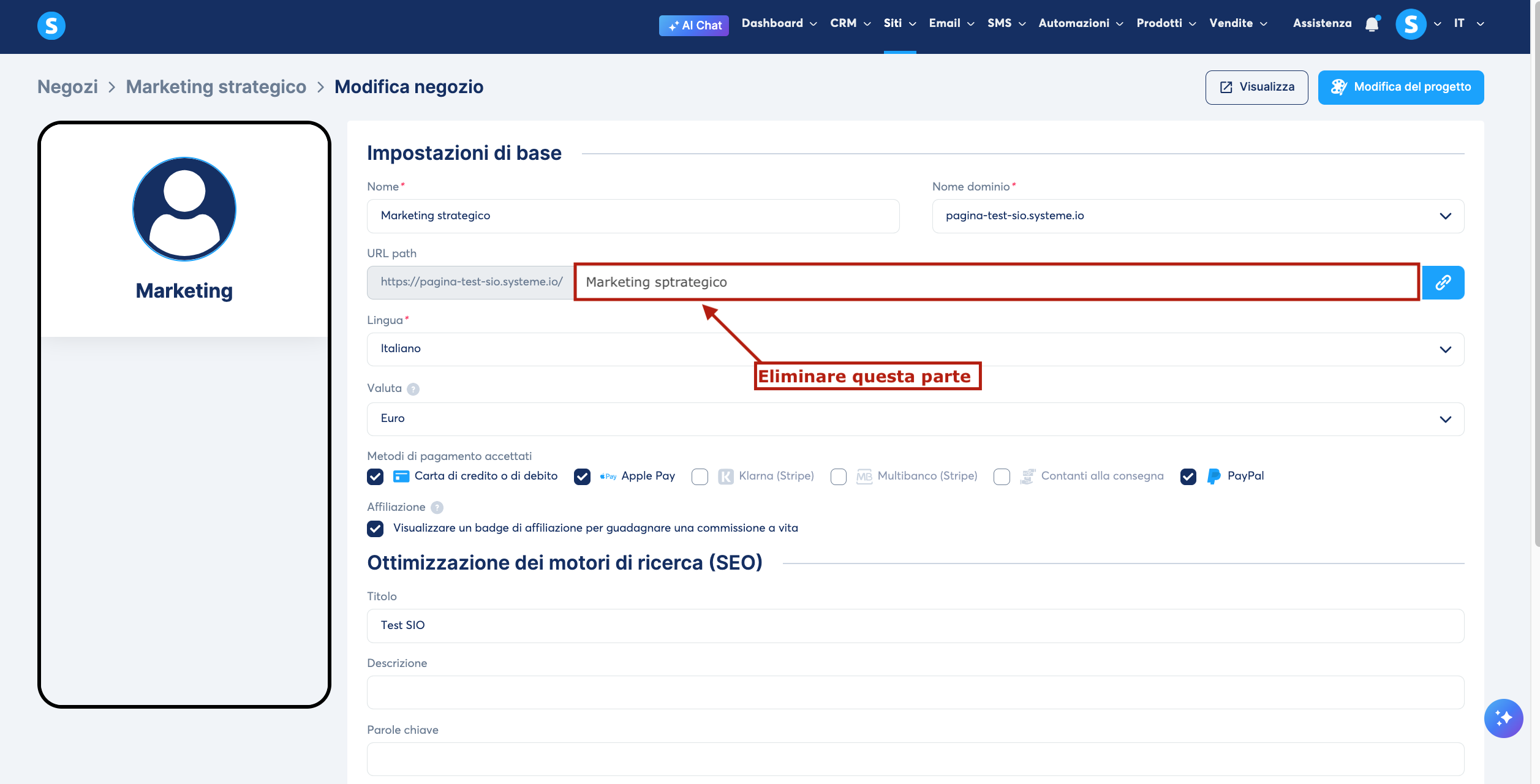The width and height of the screenshot is (1540, 784).
Task: Click the Visualizza button
Action: point(1257,88)
